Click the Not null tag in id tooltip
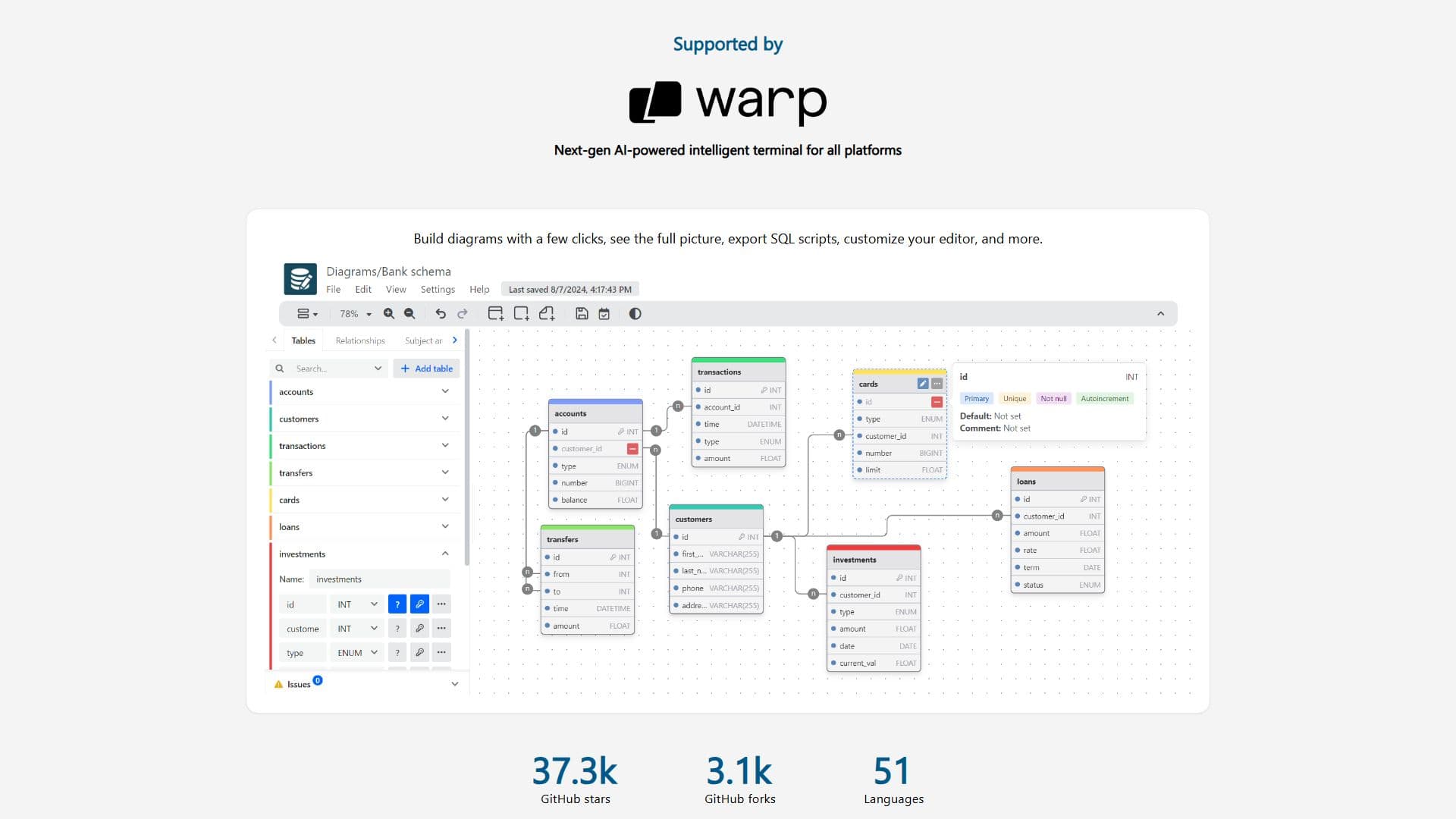The image size is (1456, 819). (x=1053, y=399)
